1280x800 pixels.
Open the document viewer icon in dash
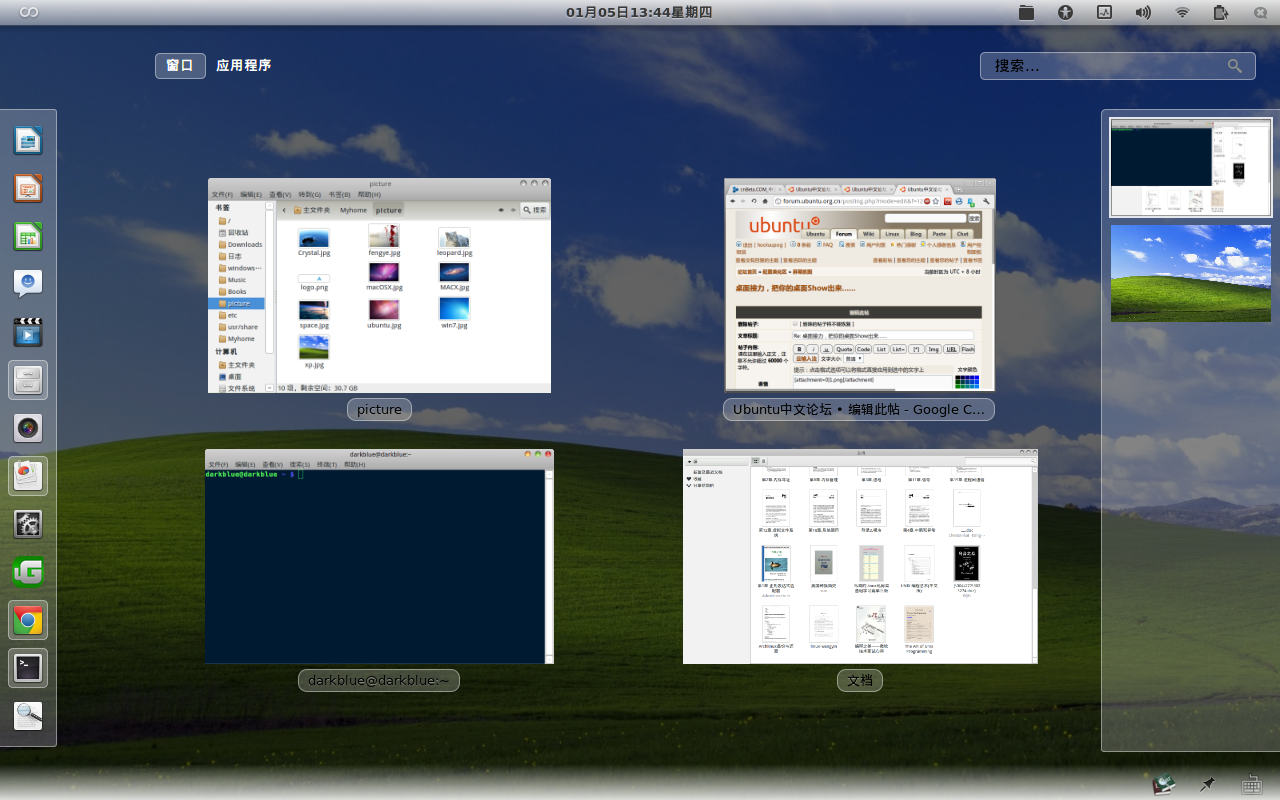(28, 476)
